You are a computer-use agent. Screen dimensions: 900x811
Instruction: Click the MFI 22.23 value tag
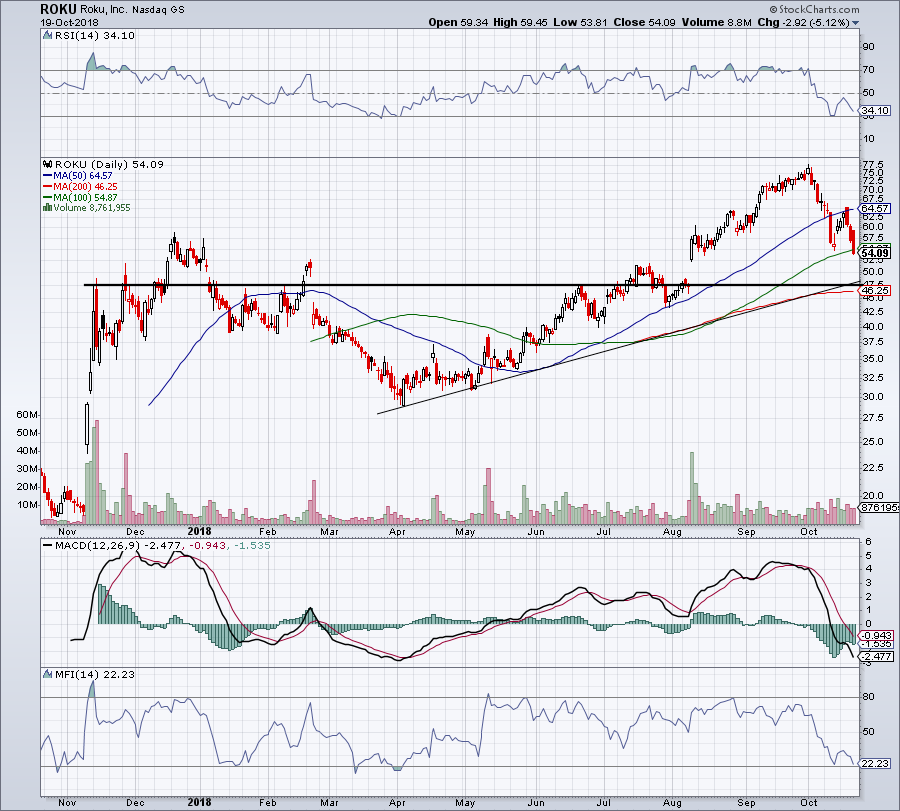(875, 764)
